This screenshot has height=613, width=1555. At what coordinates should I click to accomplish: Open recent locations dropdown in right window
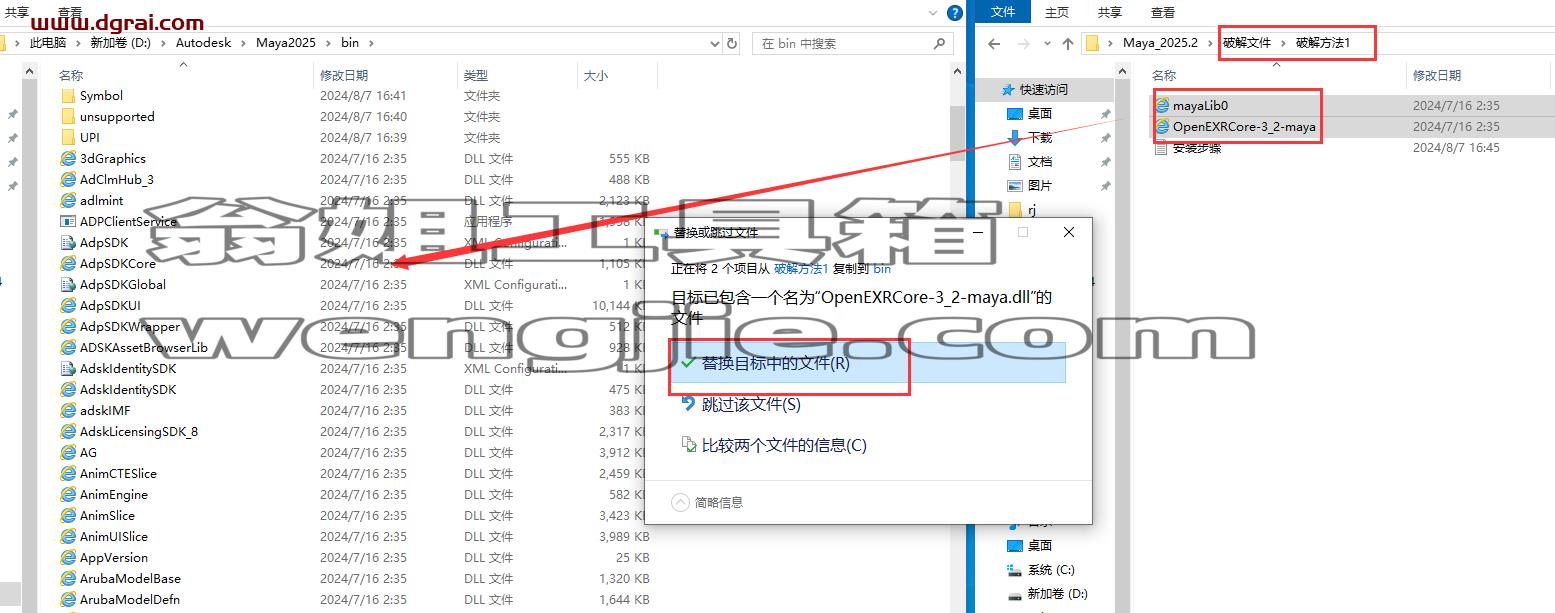1045,43
